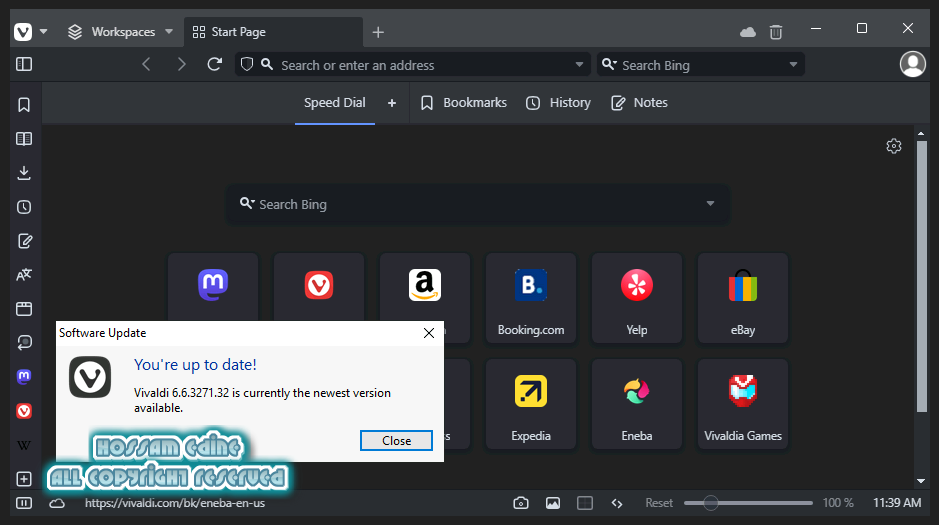Go forward with the Forward arrow
This screenshot has height=525, width=939.
181,64
